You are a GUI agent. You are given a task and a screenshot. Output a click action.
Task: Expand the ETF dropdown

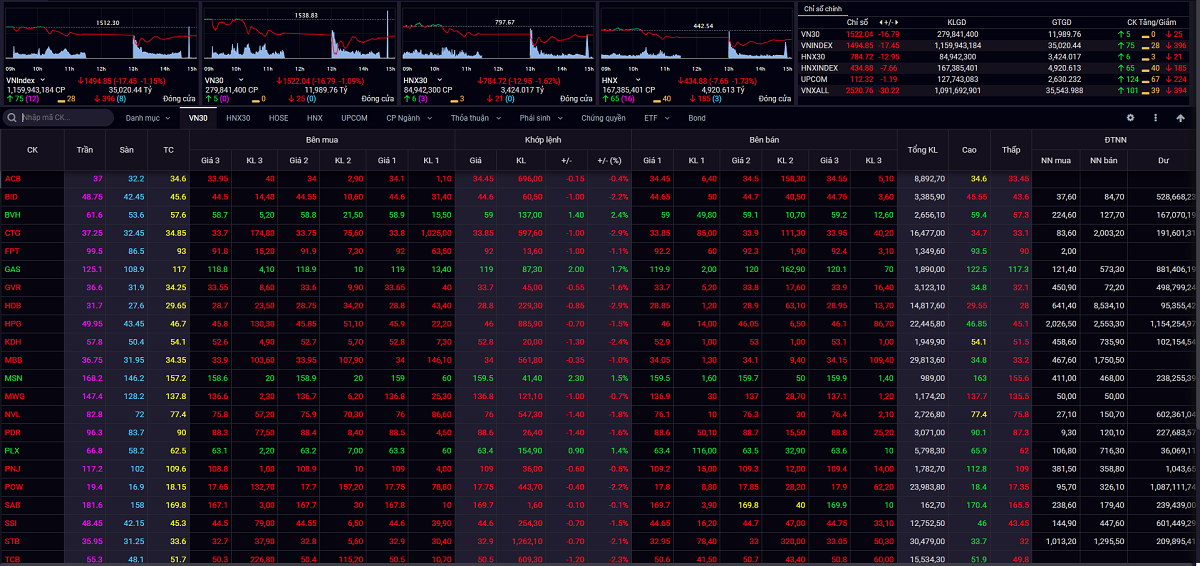655,118
